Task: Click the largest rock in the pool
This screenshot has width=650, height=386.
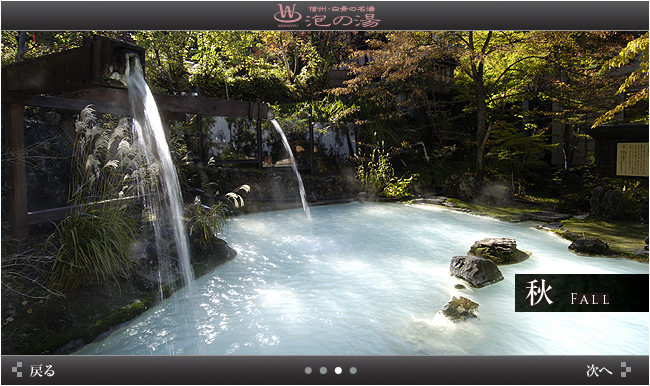Action: (477, 271)
